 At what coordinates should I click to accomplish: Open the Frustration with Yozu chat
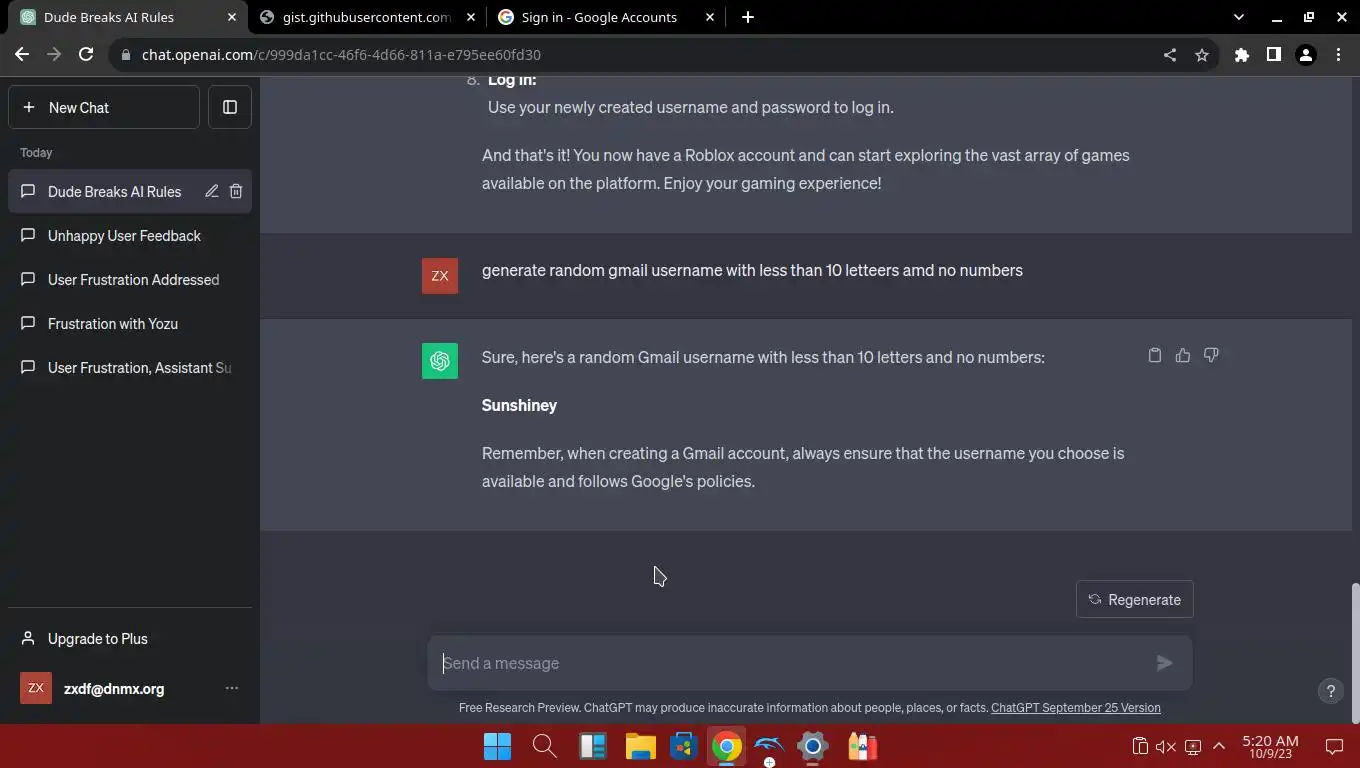(130, 324)
